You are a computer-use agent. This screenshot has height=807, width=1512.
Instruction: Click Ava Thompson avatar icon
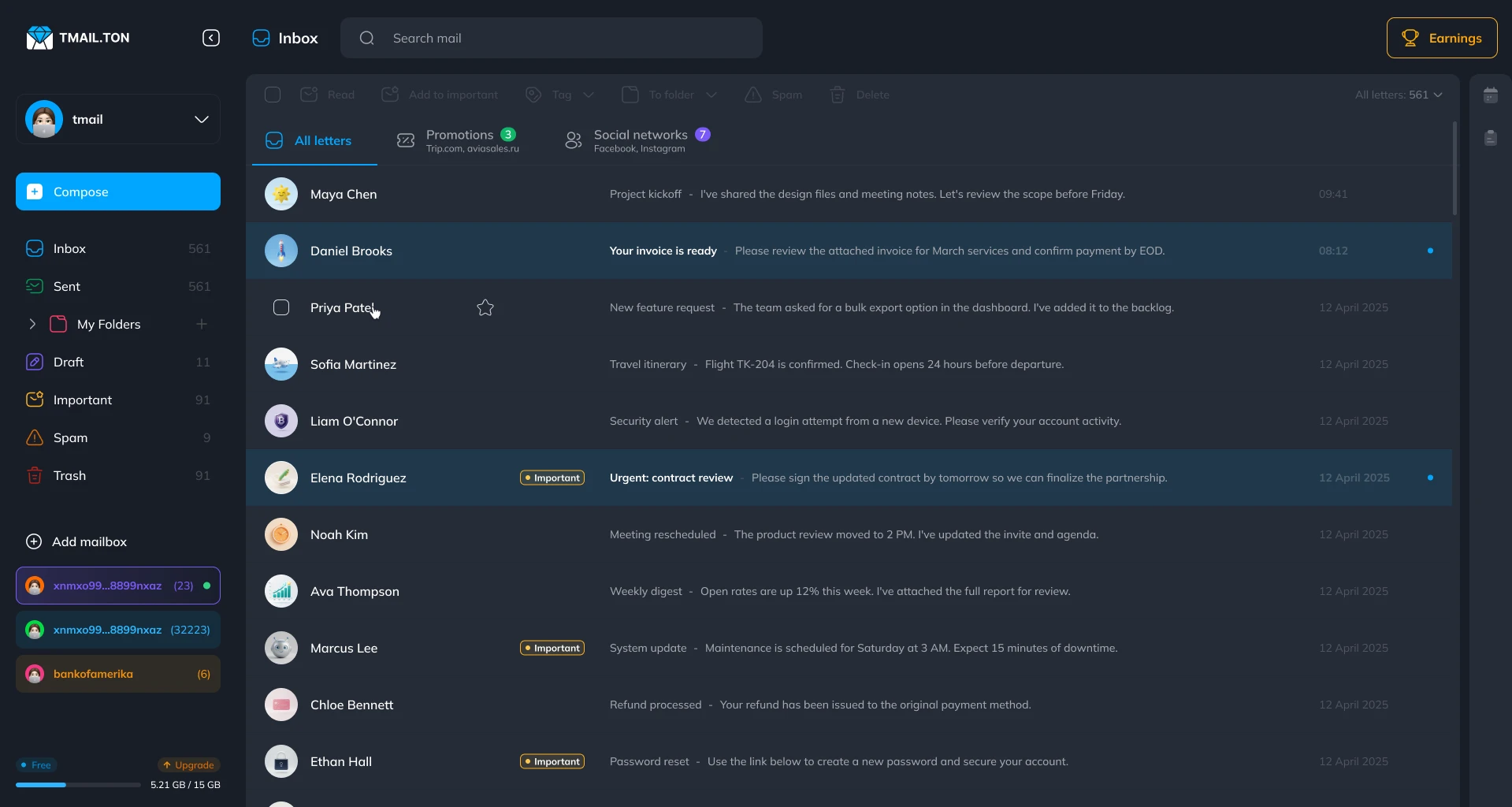point(281,591)
